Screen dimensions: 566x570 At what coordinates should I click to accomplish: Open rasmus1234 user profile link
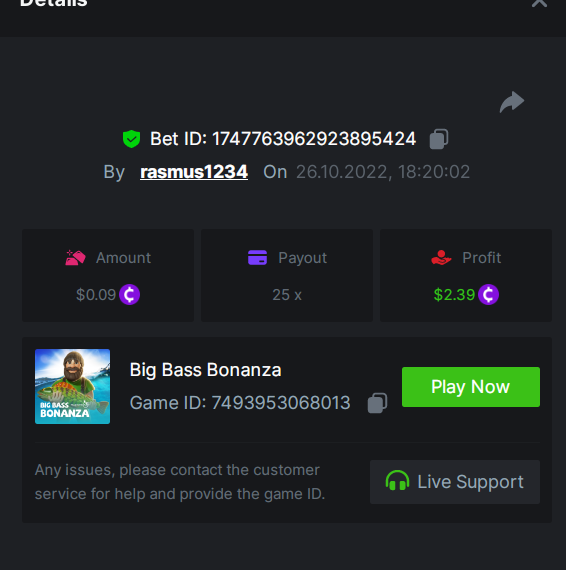tap(194, 172)
